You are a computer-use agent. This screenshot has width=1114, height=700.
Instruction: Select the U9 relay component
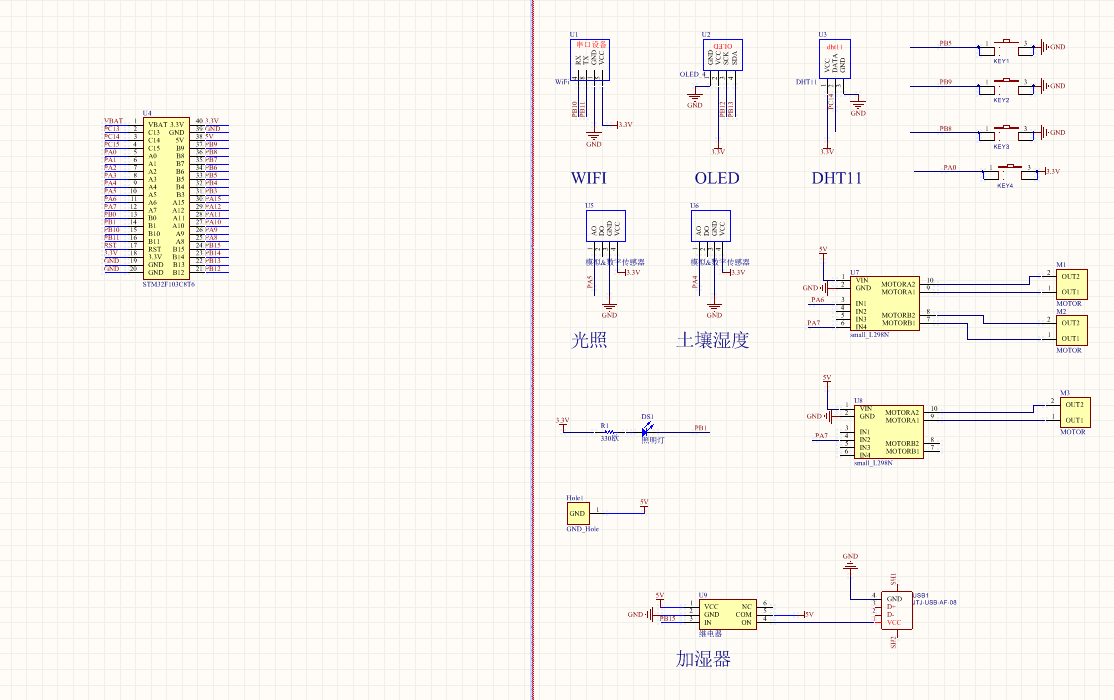click(x=728, y=615)
